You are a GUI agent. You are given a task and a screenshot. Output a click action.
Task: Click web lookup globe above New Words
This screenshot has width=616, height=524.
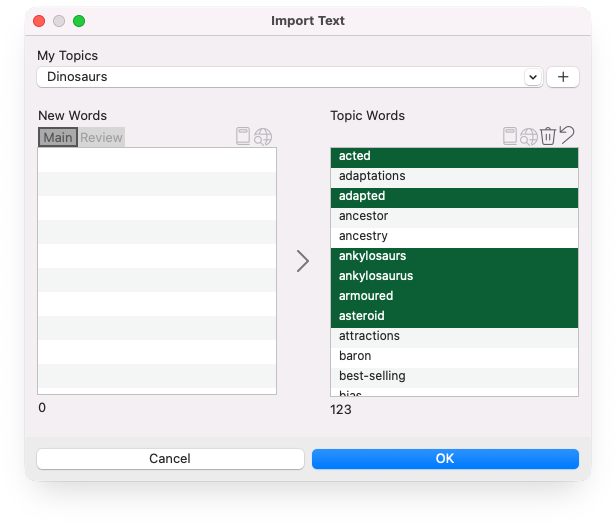263,137
